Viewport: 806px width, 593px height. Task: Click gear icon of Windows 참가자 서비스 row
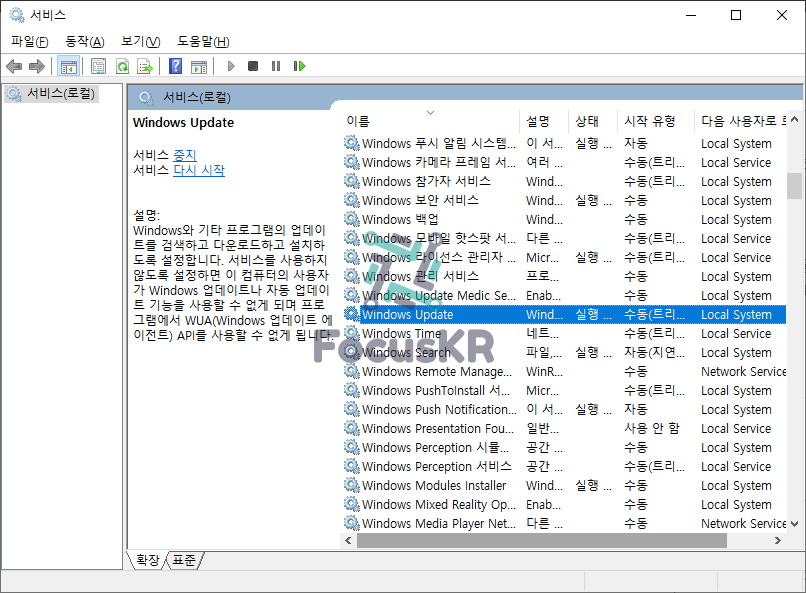pyautogui.click(x=352, y=181)
